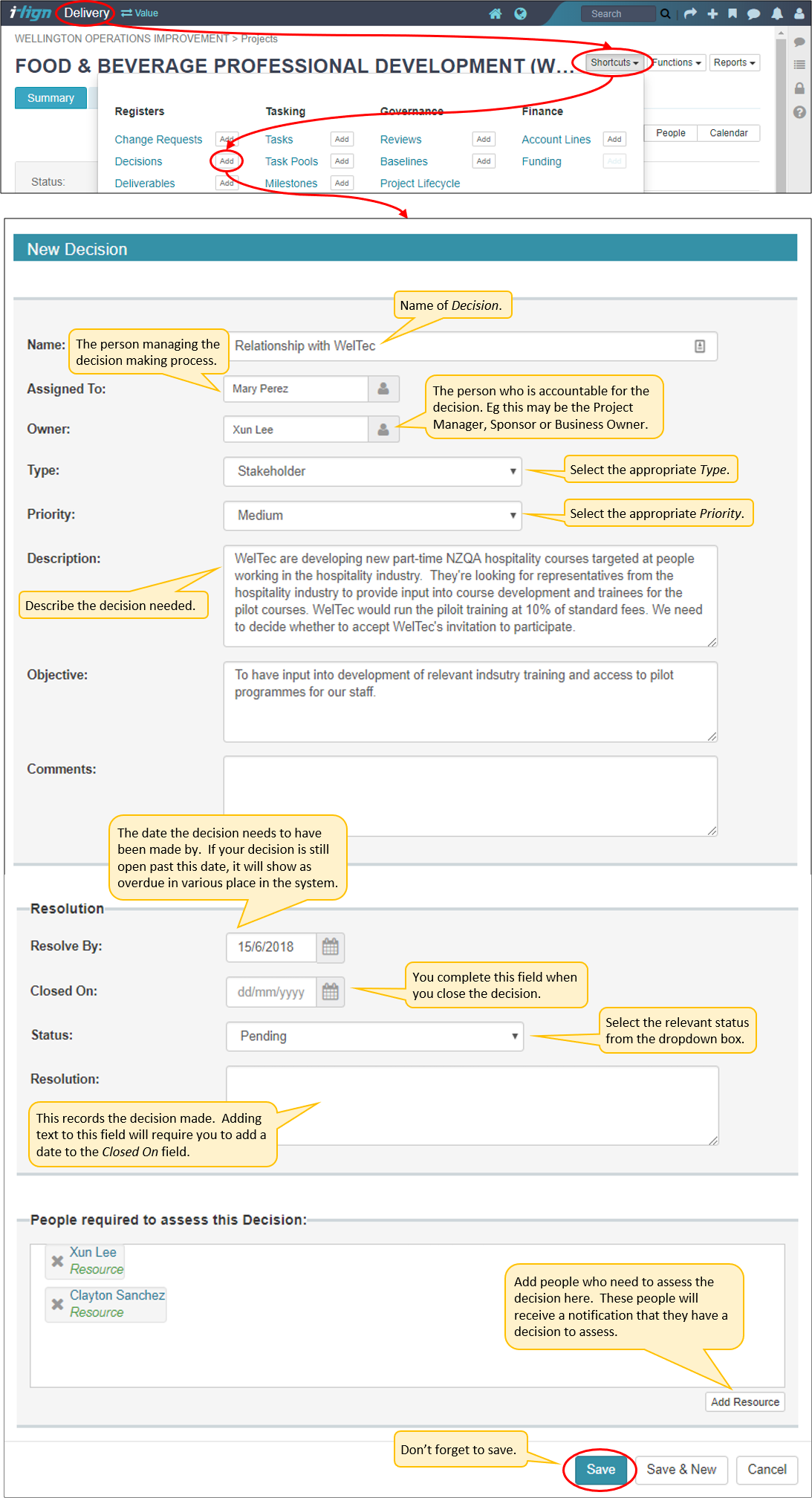Click the search magnifier icon
This screenshot has width=812, height=1498.
666,13
